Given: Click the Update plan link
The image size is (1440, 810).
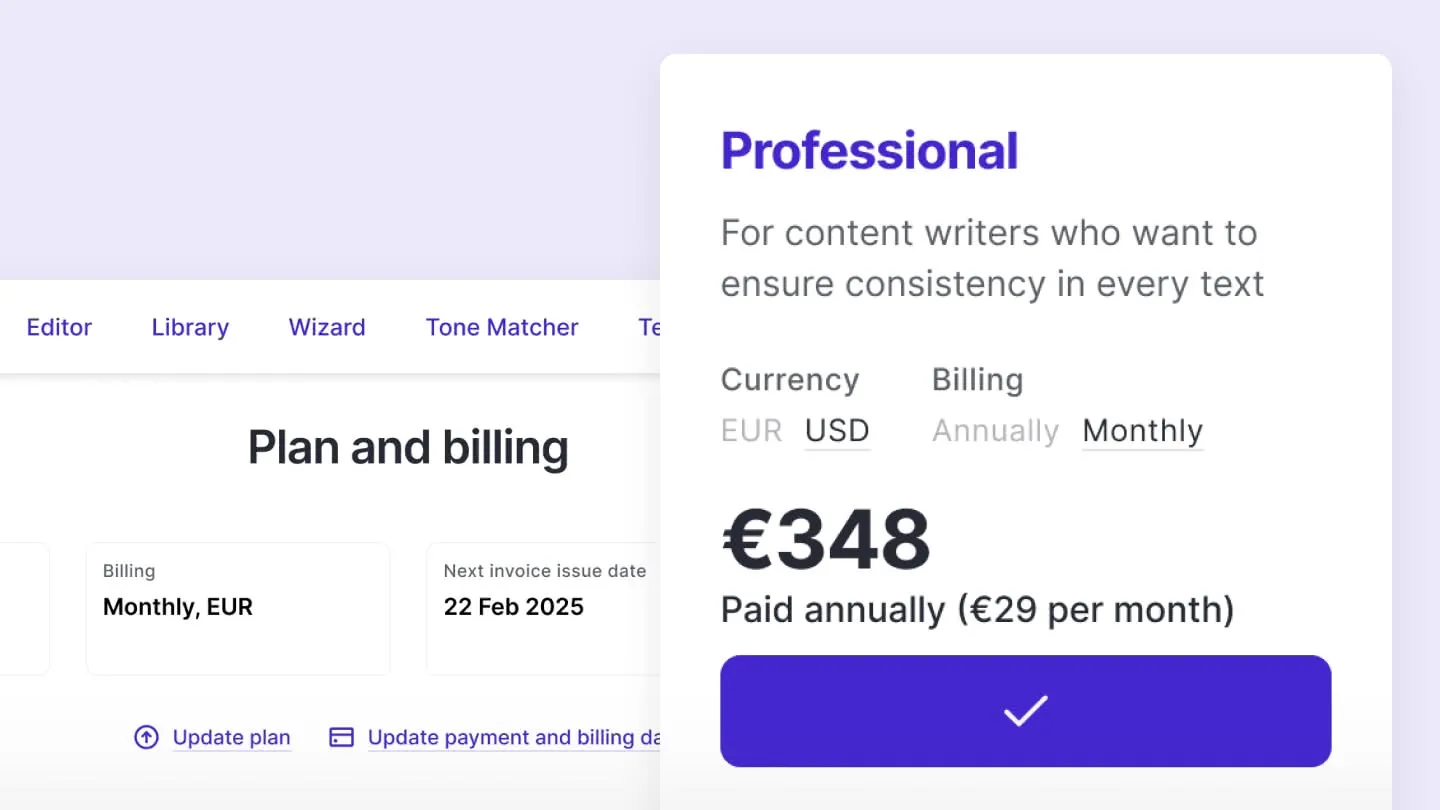Looking at the screenshot, I should point(231,737).
